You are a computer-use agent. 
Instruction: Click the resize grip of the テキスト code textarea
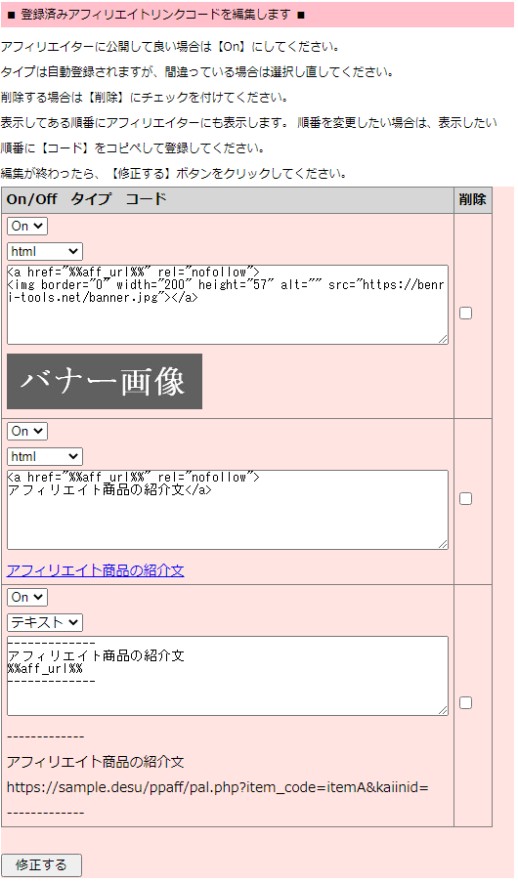click(443, 710)
